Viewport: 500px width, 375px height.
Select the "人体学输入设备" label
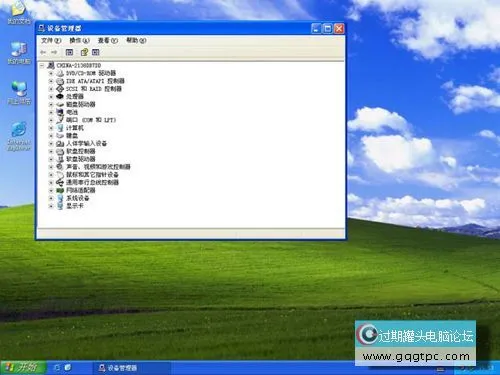pos(86,143)
